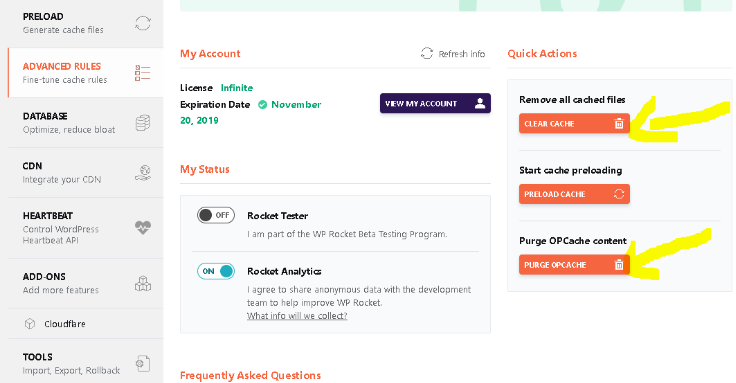The image size is (736, 383).
Task: Click the Refresh info circular icon
Action: [427, 54]
